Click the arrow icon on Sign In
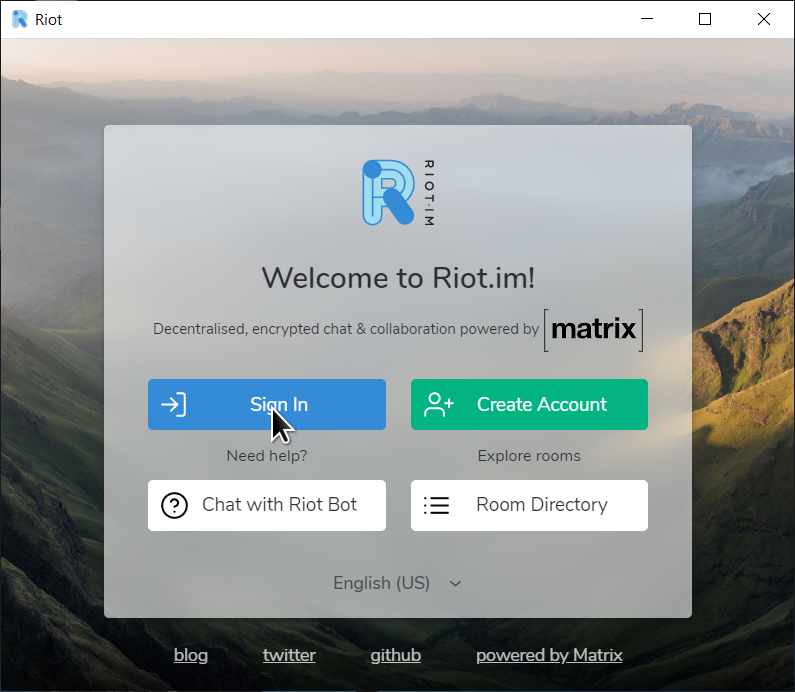Screen dimensions: 795x692 (174, 405)
